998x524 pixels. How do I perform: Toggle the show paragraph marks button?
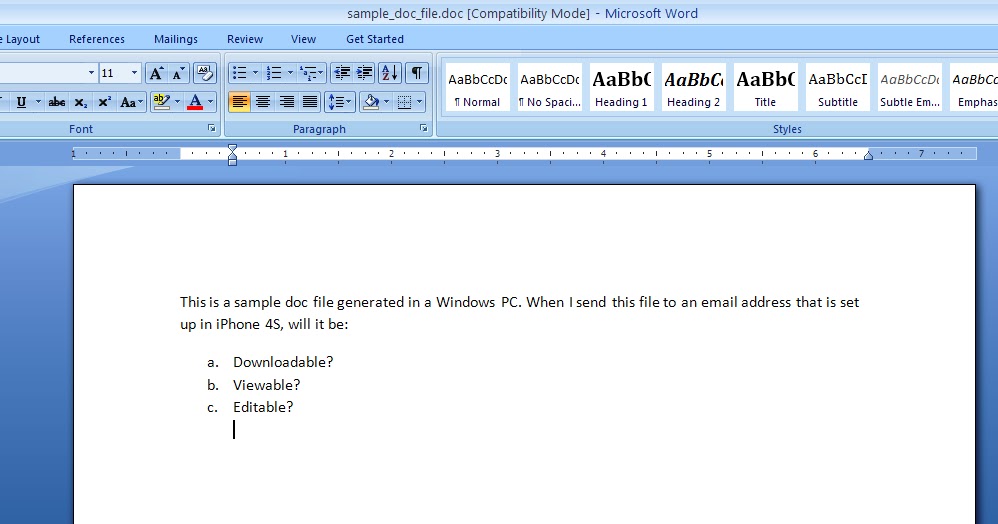point(416,73)
